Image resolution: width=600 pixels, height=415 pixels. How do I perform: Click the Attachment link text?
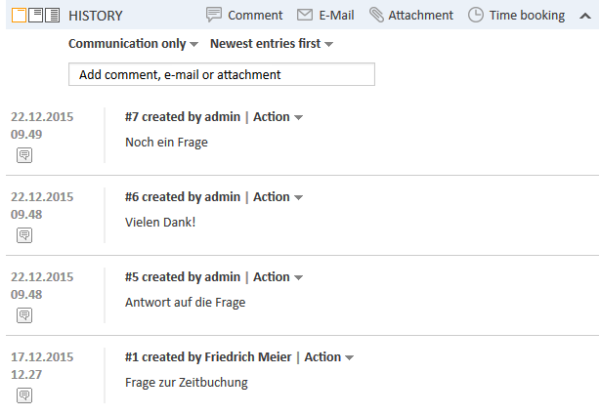coord(421,16)
